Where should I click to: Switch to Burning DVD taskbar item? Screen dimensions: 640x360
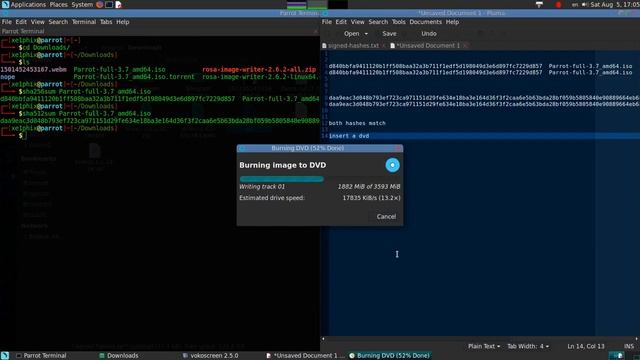(389, 356)
